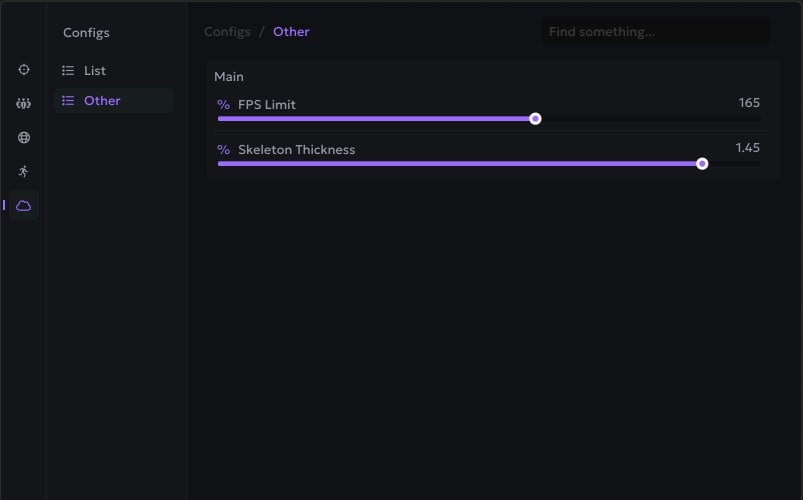
Task: Click the FPS Limit slider handle
Action: [535, 119]
